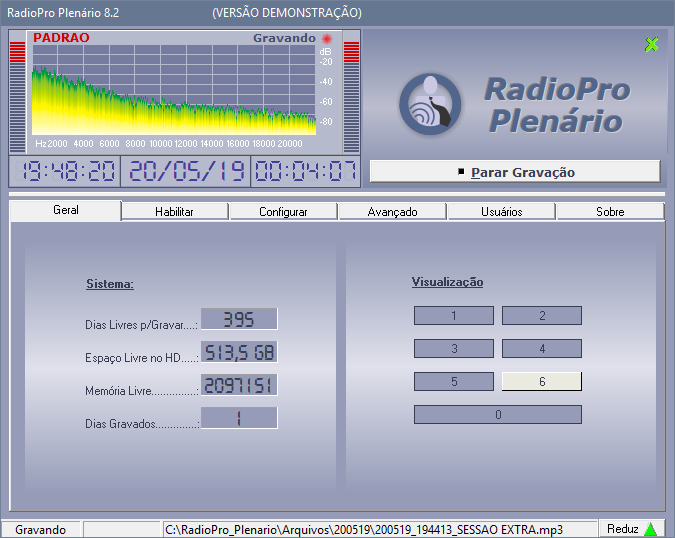Click the Gravando status bar field
675x538 pixels.
point(40,529)
